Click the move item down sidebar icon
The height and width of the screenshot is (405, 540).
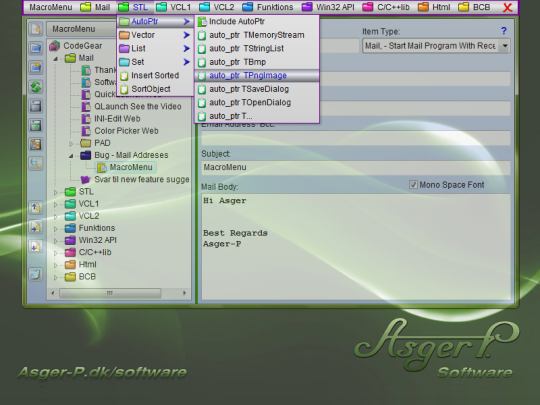(35, 247)
